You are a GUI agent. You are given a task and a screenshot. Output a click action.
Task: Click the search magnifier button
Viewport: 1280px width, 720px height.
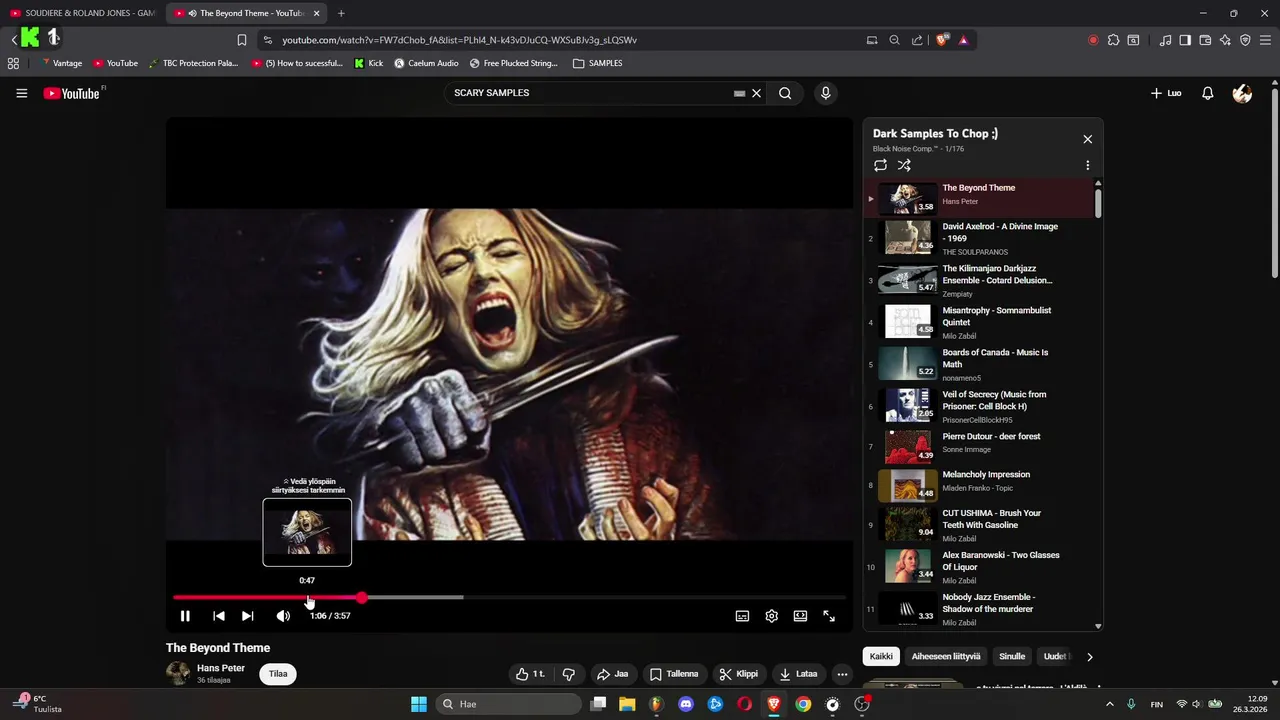pos(785,93)
